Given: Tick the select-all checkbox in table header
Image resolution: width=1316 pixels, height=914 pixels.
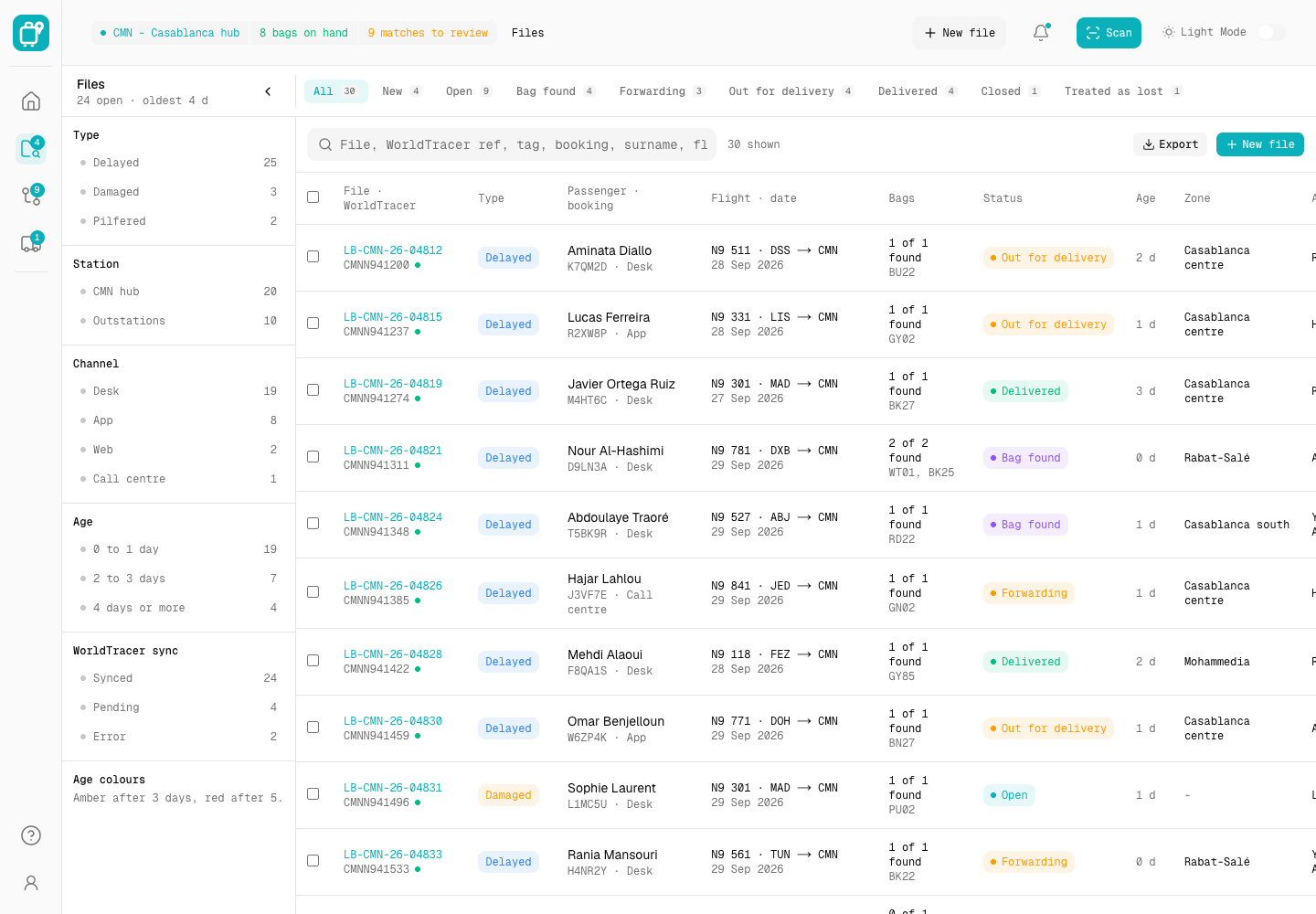Looking at the screenshot, I should click(313, 197).
